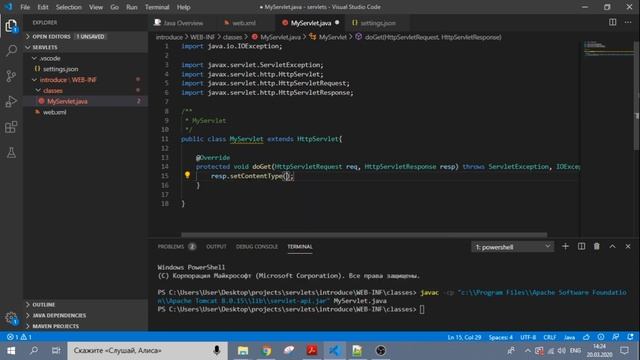640x360 pixels.
Task: Click errors and warnings status indicator
Action: coord(19,337)
